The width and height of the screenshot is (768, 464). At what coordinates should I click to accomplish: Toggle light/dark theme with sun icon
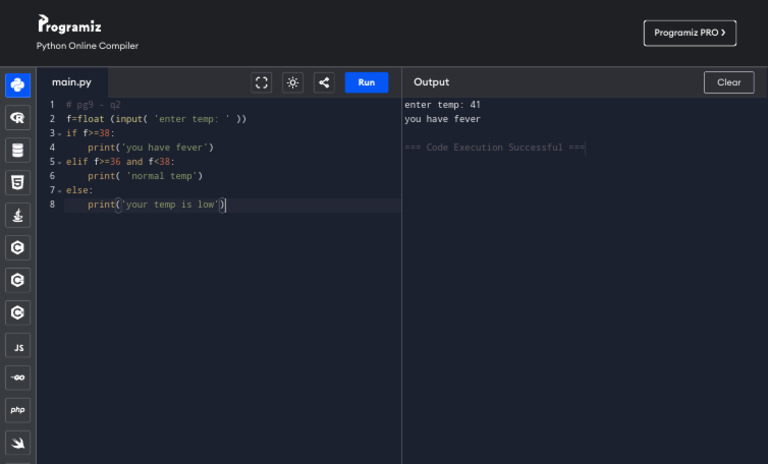click(x=292, y=83)
